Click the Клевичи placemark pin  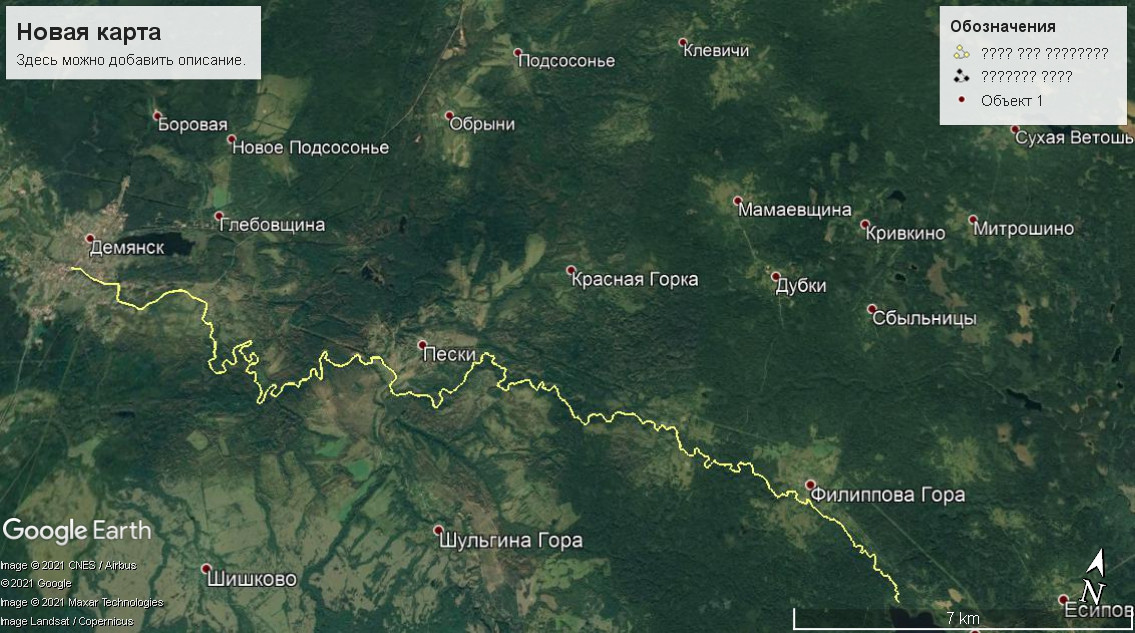pyautogui.click(x=683, y=43)
